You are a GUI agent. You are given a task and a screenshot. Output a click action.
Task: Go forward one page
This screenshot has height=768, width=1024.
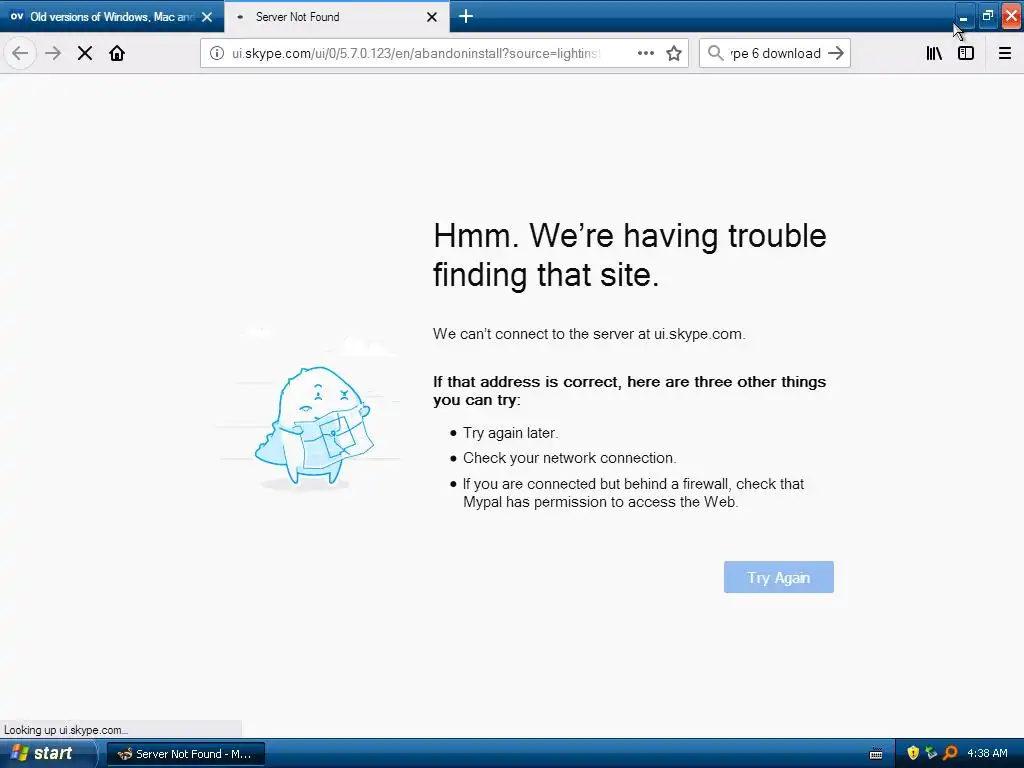coord(53,54)
